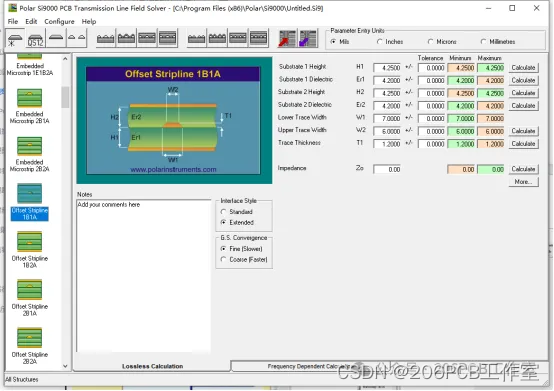Click the Zo minimum impedance field
The height and width of the screenshot is (391, 554).
[x=461, y=170]
